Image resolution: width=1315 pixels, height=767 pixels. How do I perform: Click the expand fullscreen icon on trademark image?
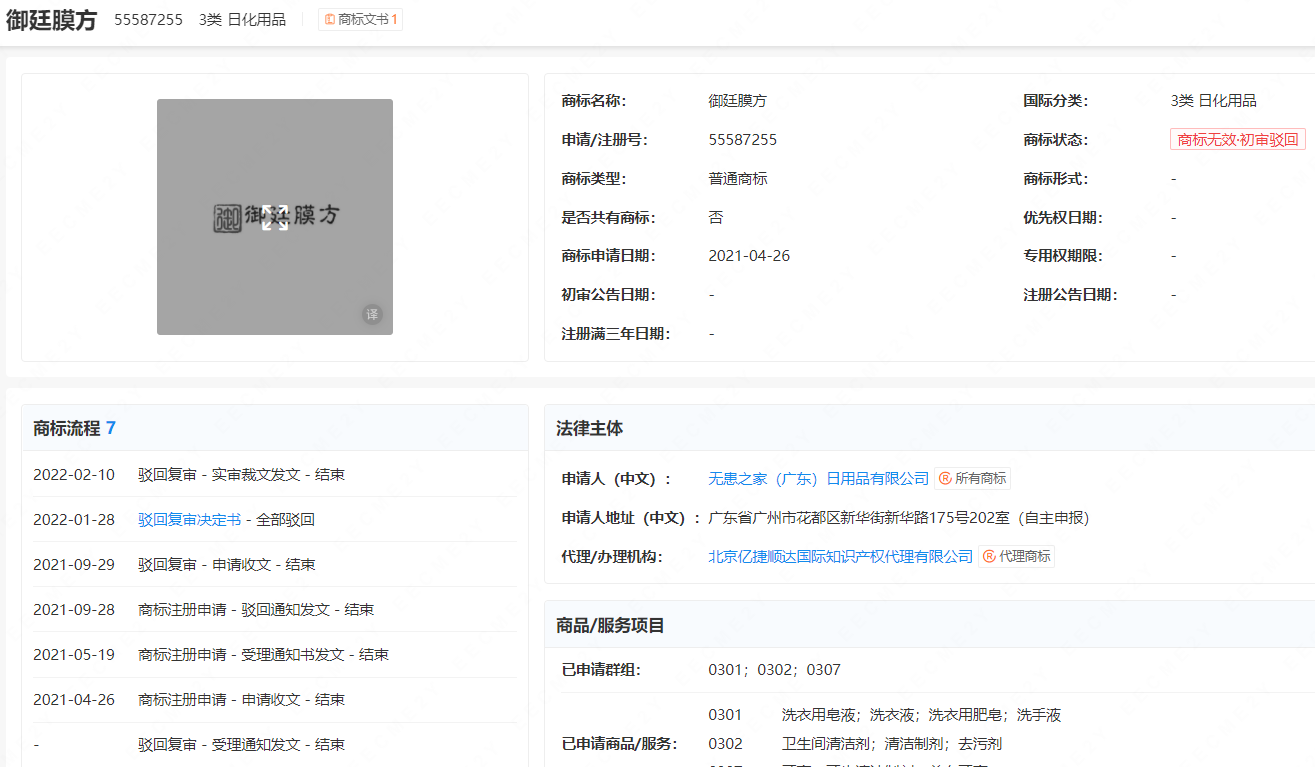[275, 218]
